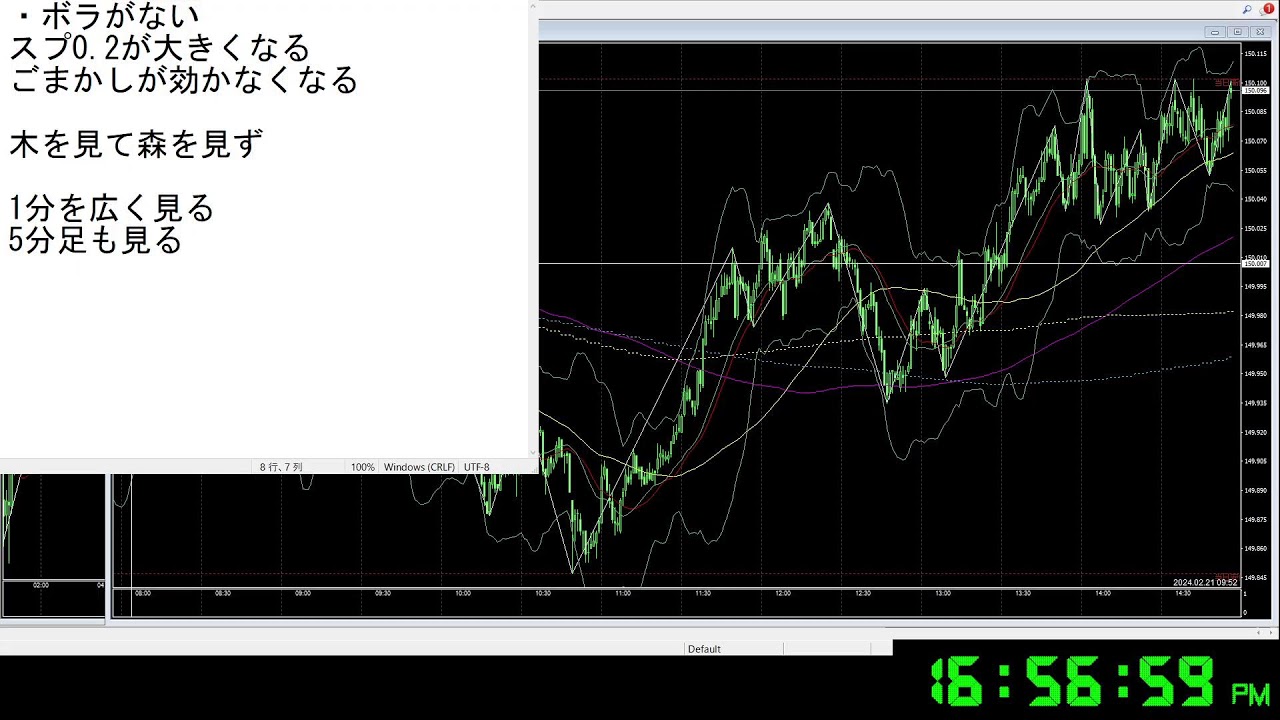Image resolution: width=1280 pixels, height=720 pixels.
Task: Place cursor on the 5分足も見る text line
Action: tap(96, 241)
